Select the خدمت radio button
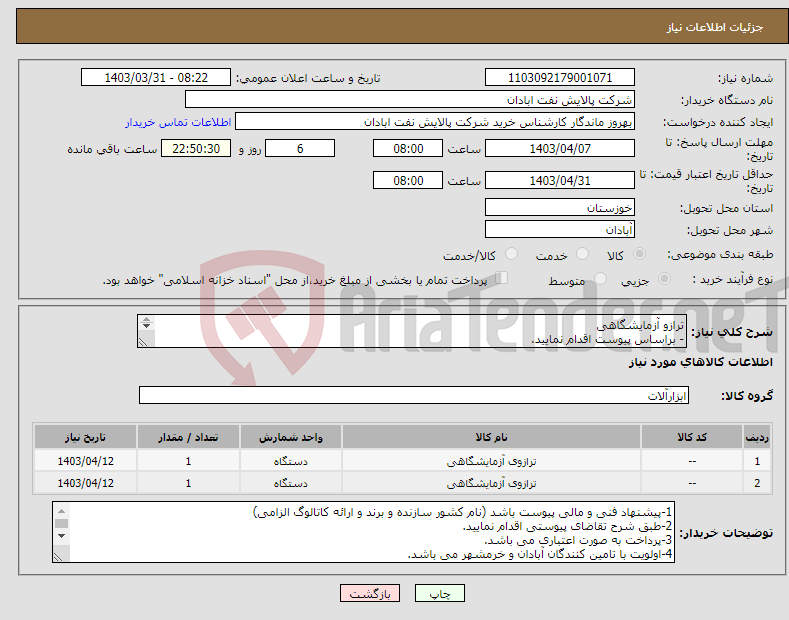The width and height of the screenshot is (789, 620). (582, 254)
